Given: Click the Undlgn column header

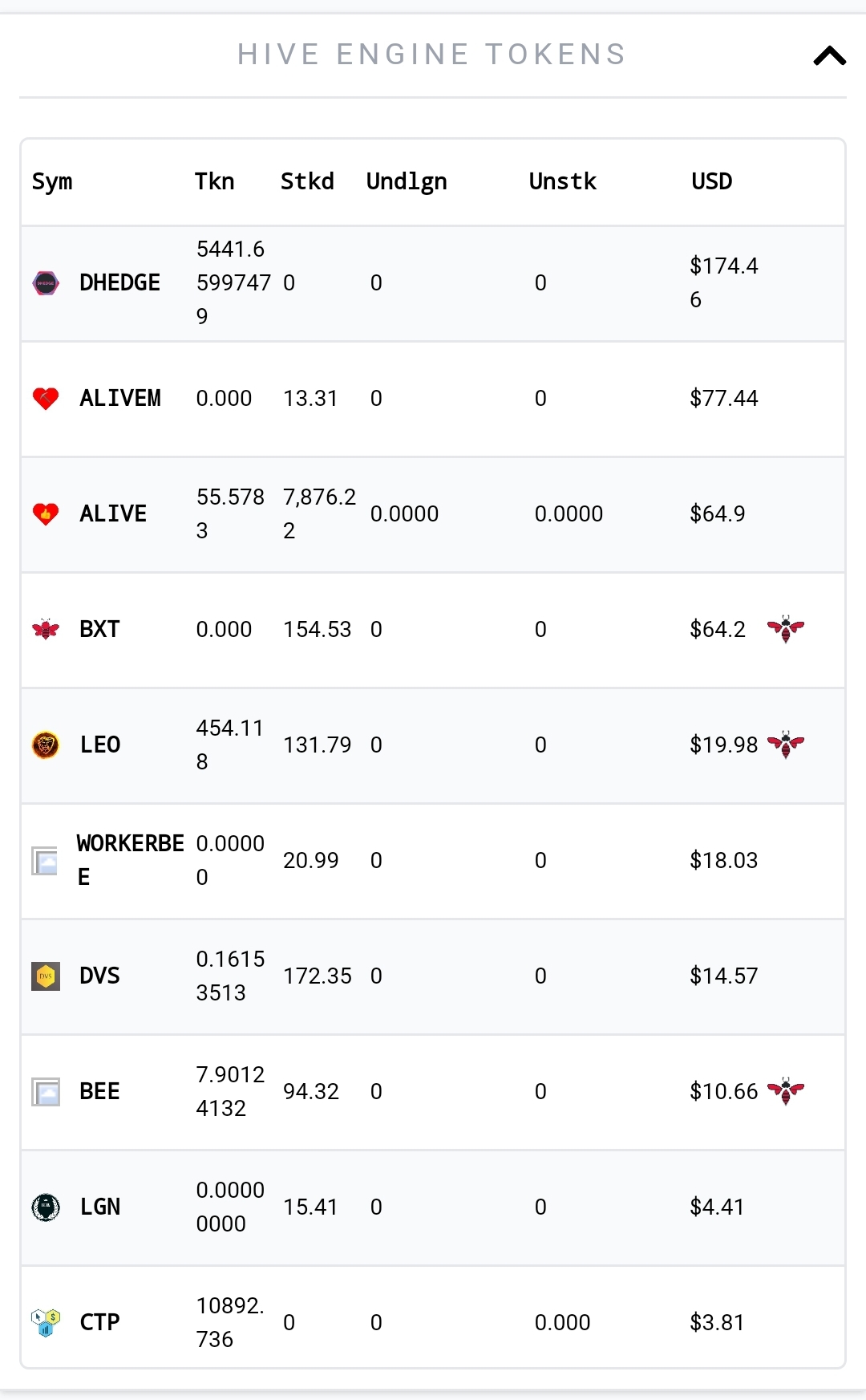Looking at the screenshot, I should tap(407, 182).
